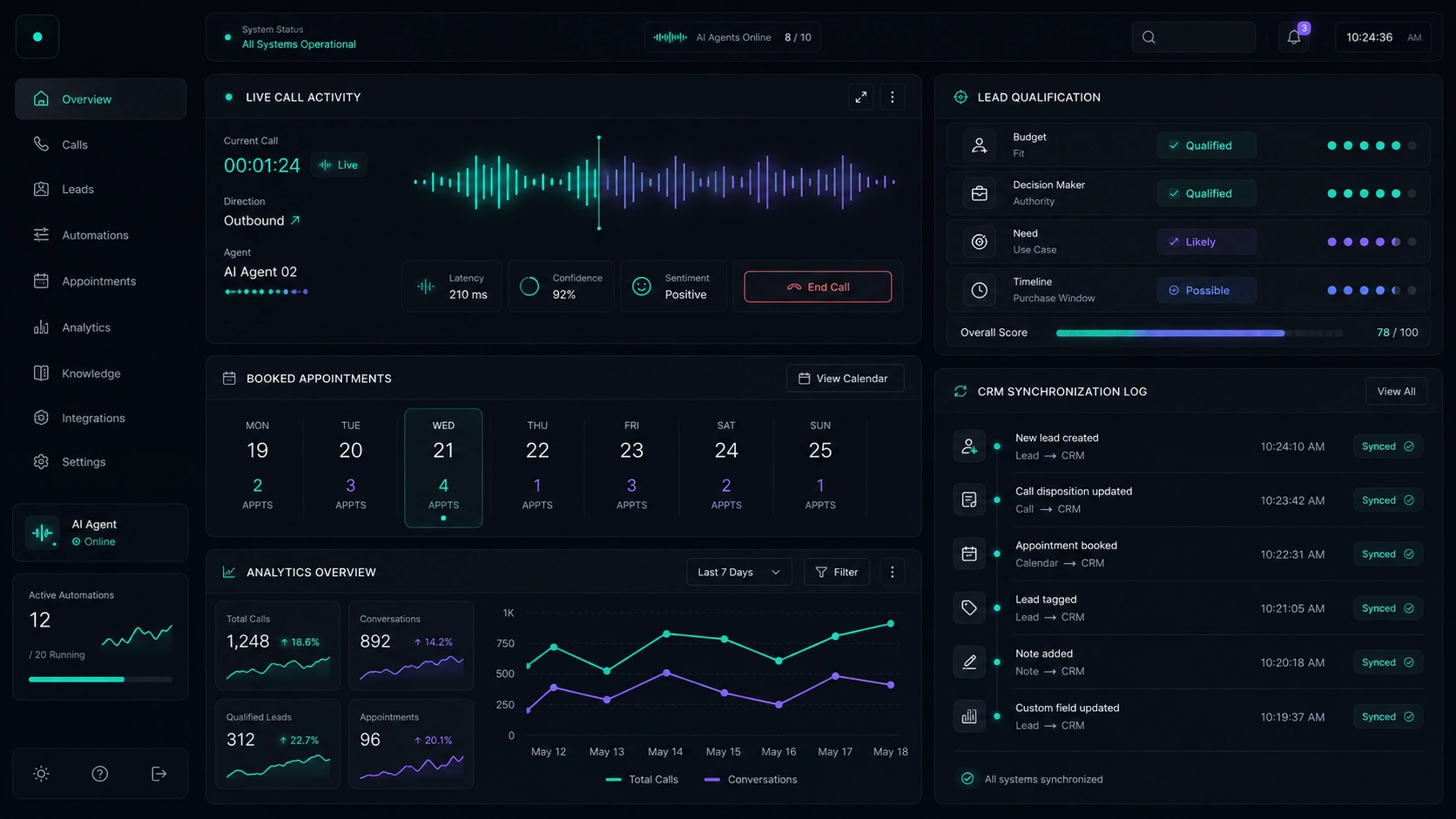Click the CRM Synchronization refresh icon
This screenshot has height=819, width=1456.
pyautogui.click(x=961, y=392)
